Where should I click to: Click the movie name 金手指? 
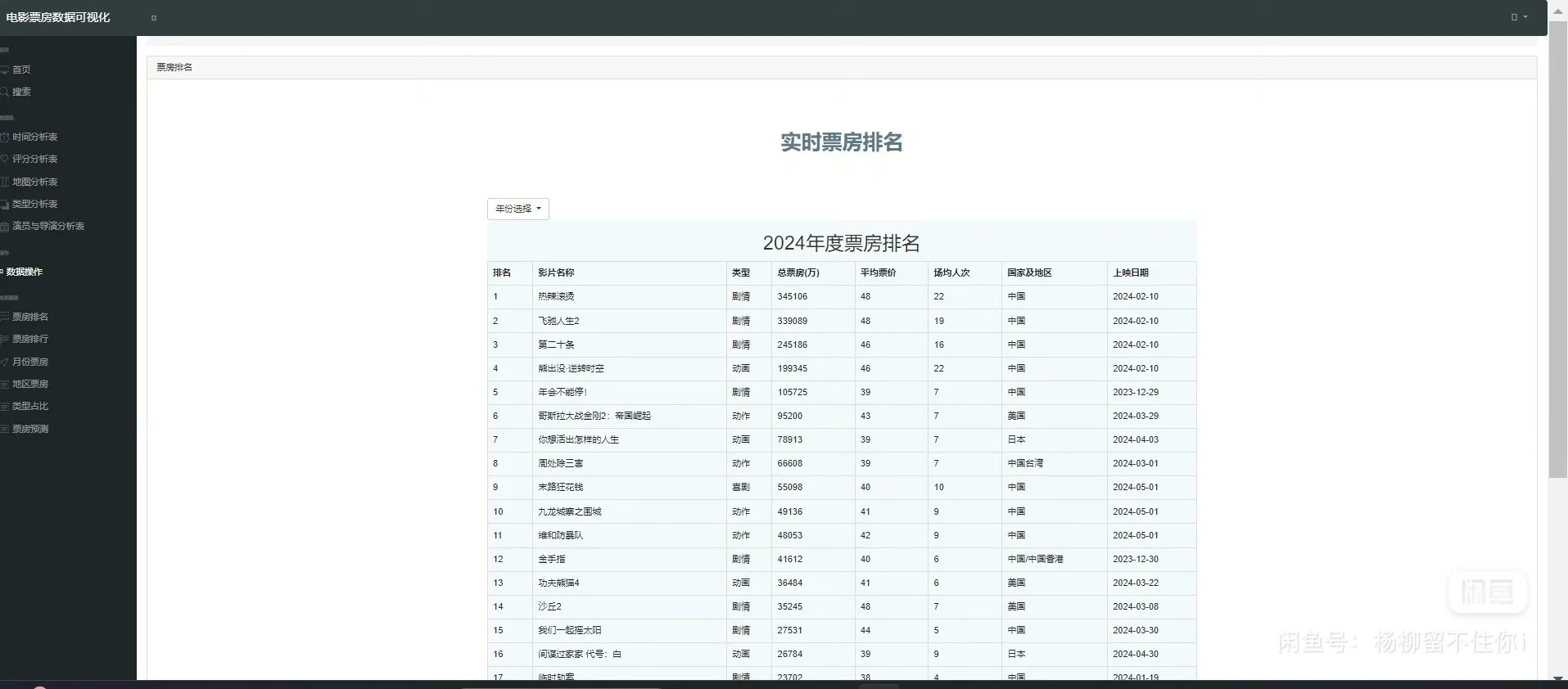(x=552, y=560)
